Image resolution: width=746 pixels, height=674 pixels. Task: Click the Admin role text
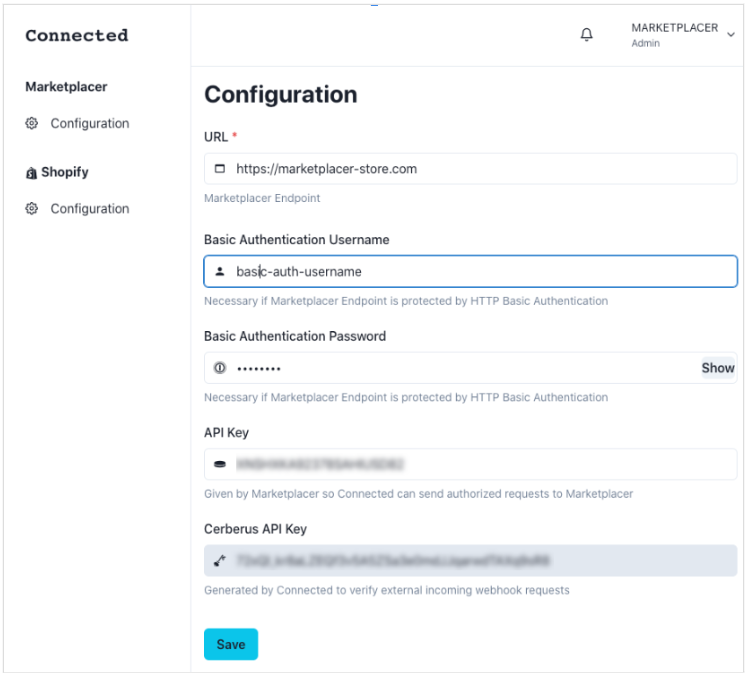pyautogui.click(x=645, y=43)
